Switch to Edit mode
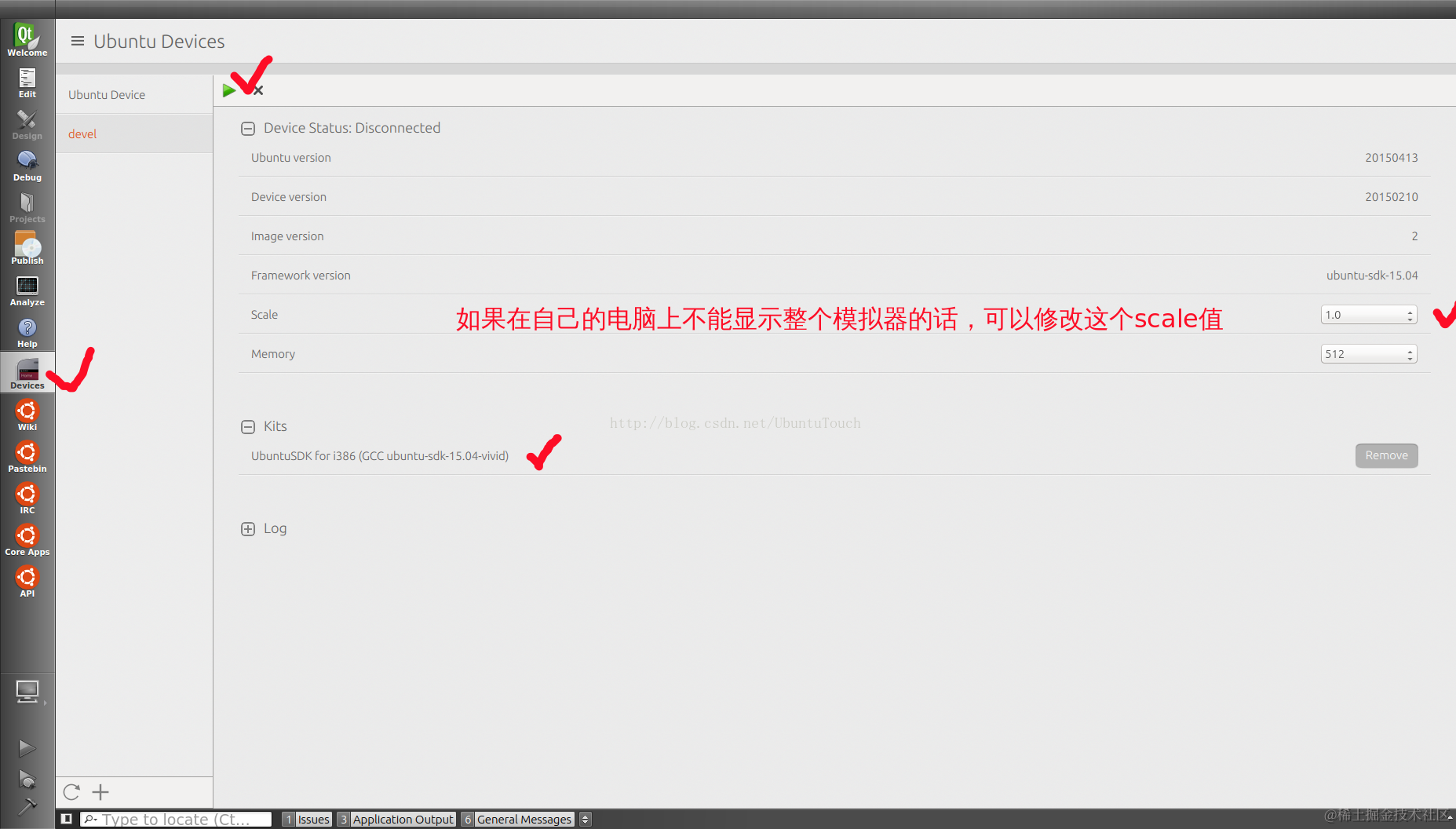The height and width of the screenshot is (829, 1456). click(x=27, y=82)
